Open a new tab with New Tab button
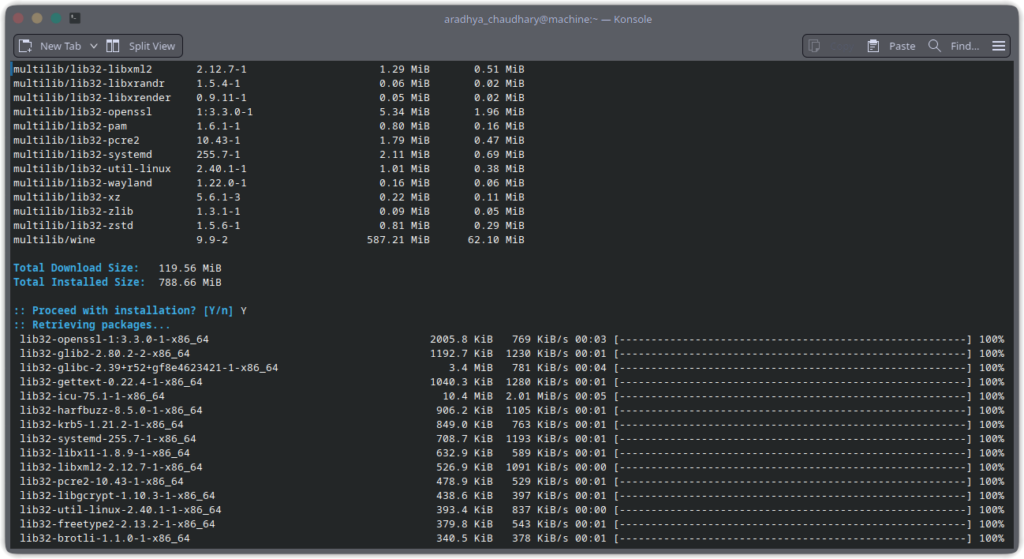1024x559 pixels. pyautogui.click(x=51, y=46)
